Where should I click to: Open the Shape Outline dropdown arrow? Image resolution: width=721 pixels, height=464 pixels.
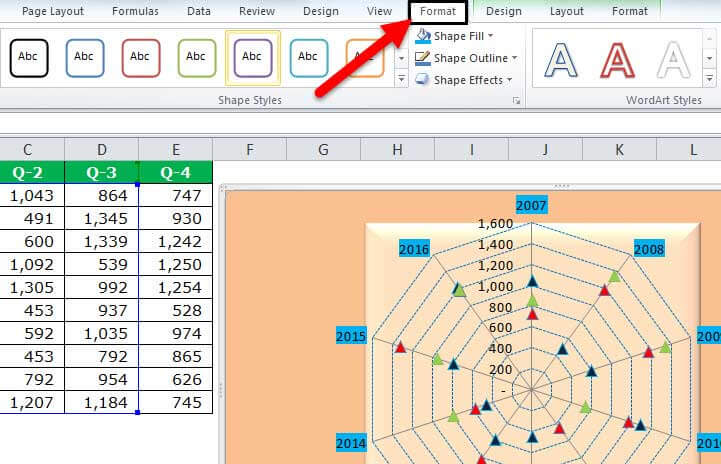(x=515, y=58)
